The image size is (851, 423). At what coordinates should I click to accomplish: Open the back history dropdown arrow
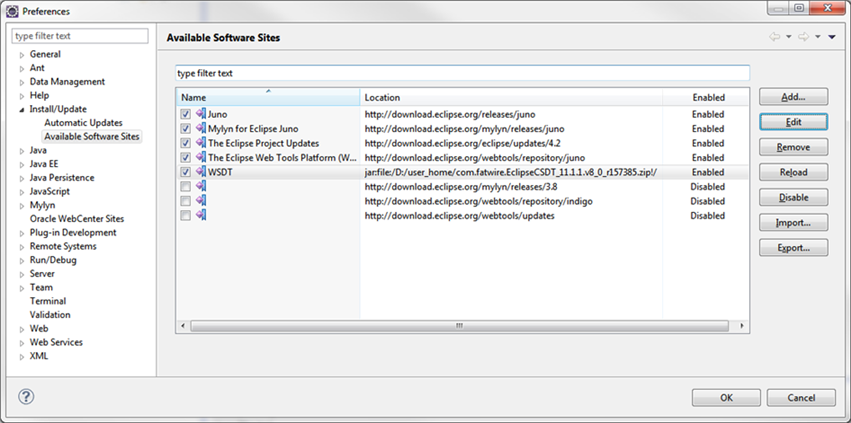(x=789, y=37)
